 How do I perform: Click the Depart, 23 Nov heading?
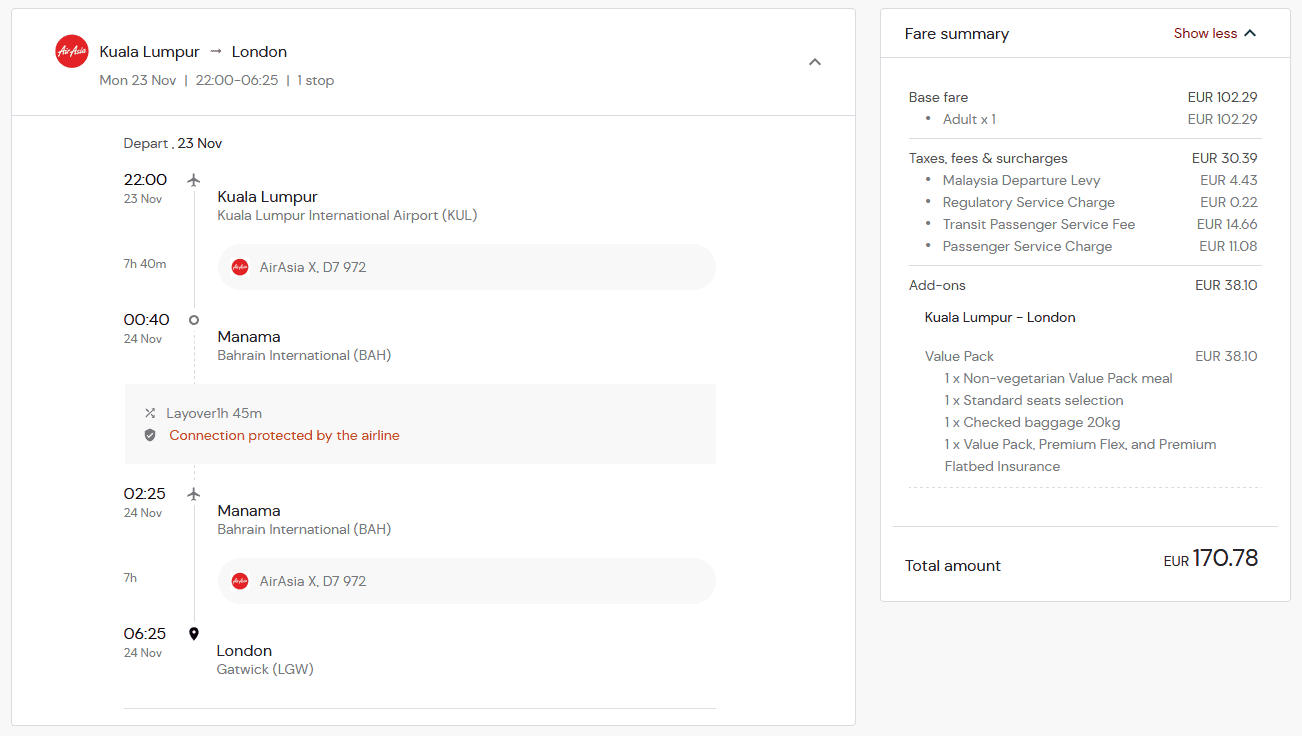[173, 143]
